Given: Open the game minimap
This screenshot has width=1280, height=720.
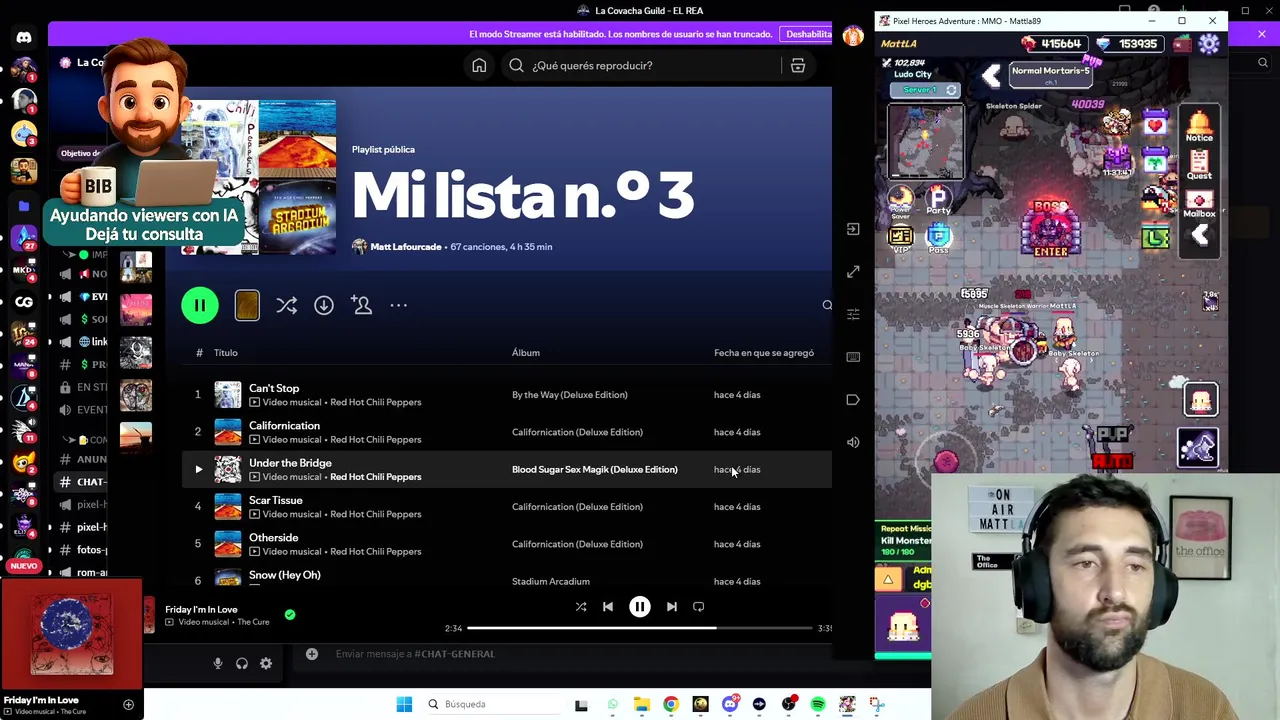Looking at the screenshot, I should click(x=926, y=141).
